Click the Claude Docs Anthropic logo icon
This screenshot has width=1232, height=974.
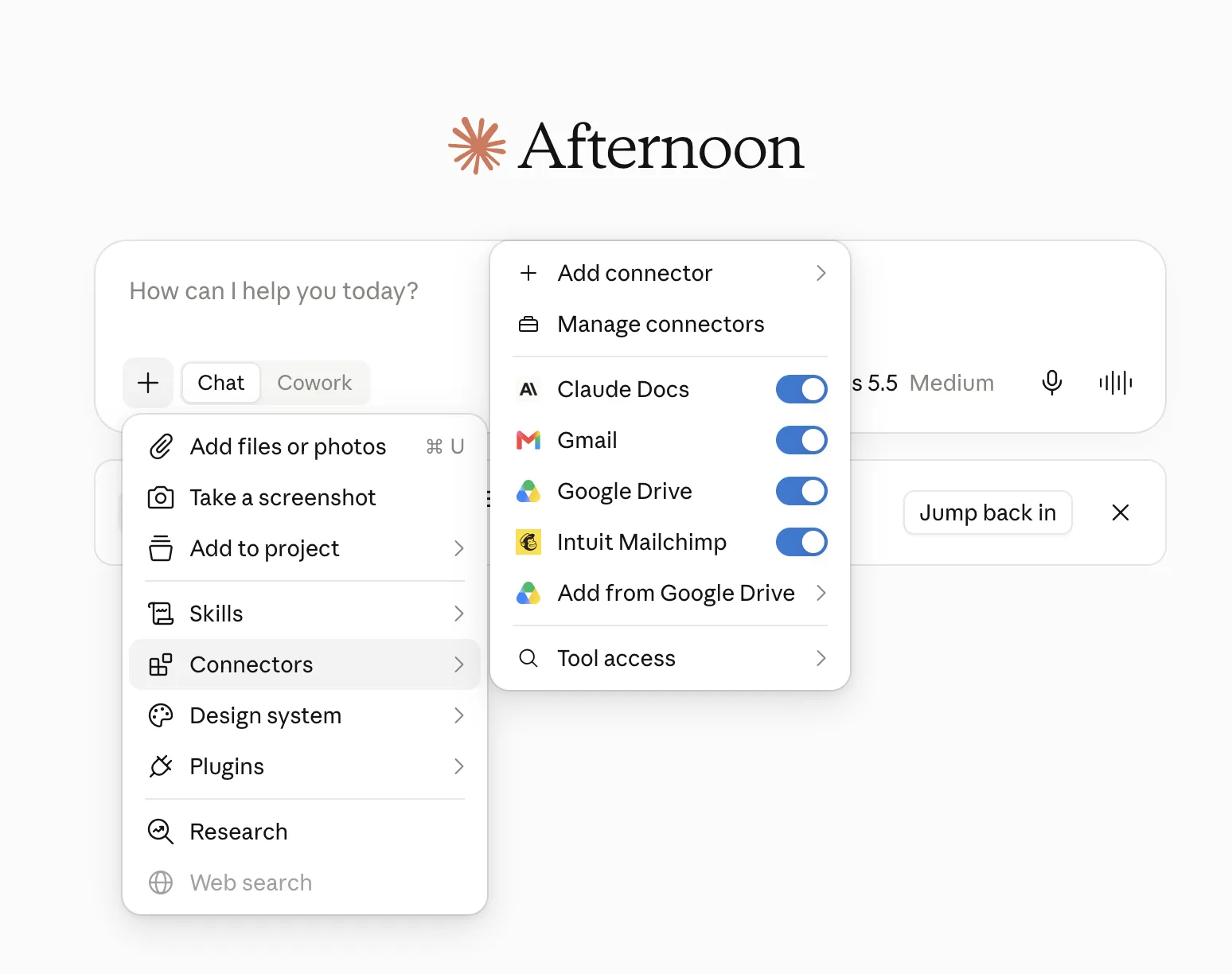pyautogui.click(x=528, y=389)
